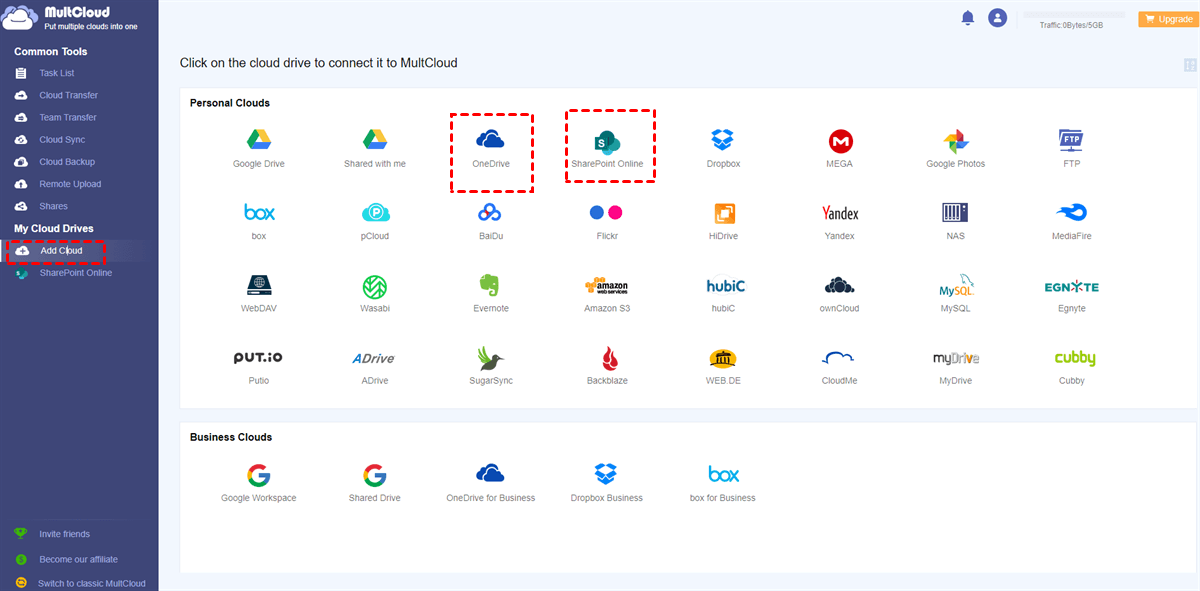The height and width of the screenshot is (591, 1200).
Task: Switch to classic MultCloud
Action: click(91, 583)
